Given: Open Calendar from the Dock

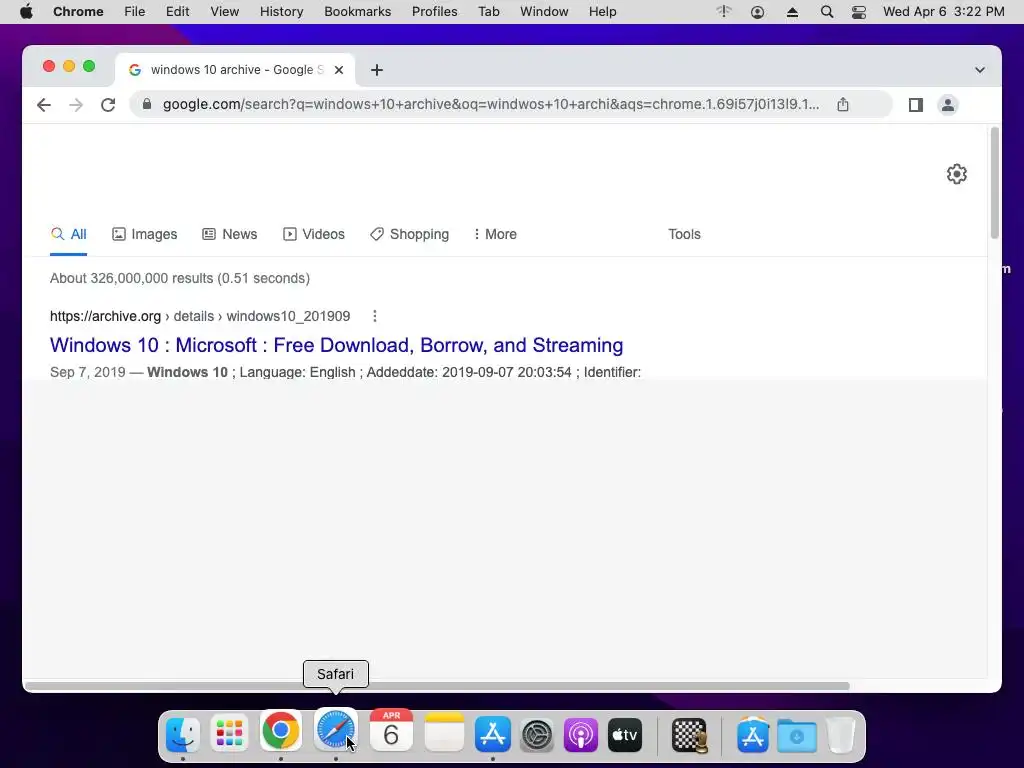Looking at the screenshot, I should point(391,731).
